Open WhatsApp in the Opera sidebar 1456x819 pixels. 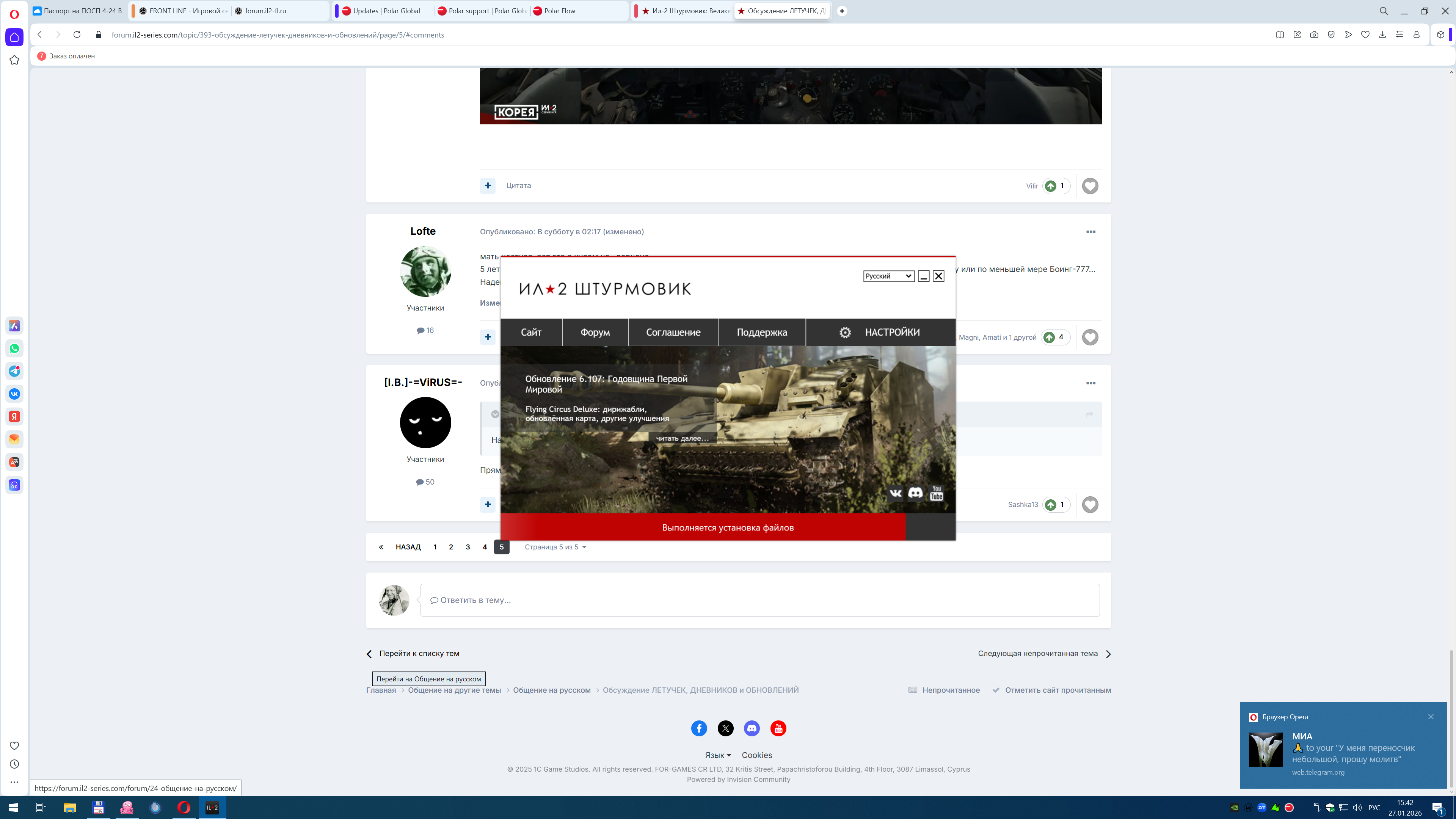(x=14, y=348)
